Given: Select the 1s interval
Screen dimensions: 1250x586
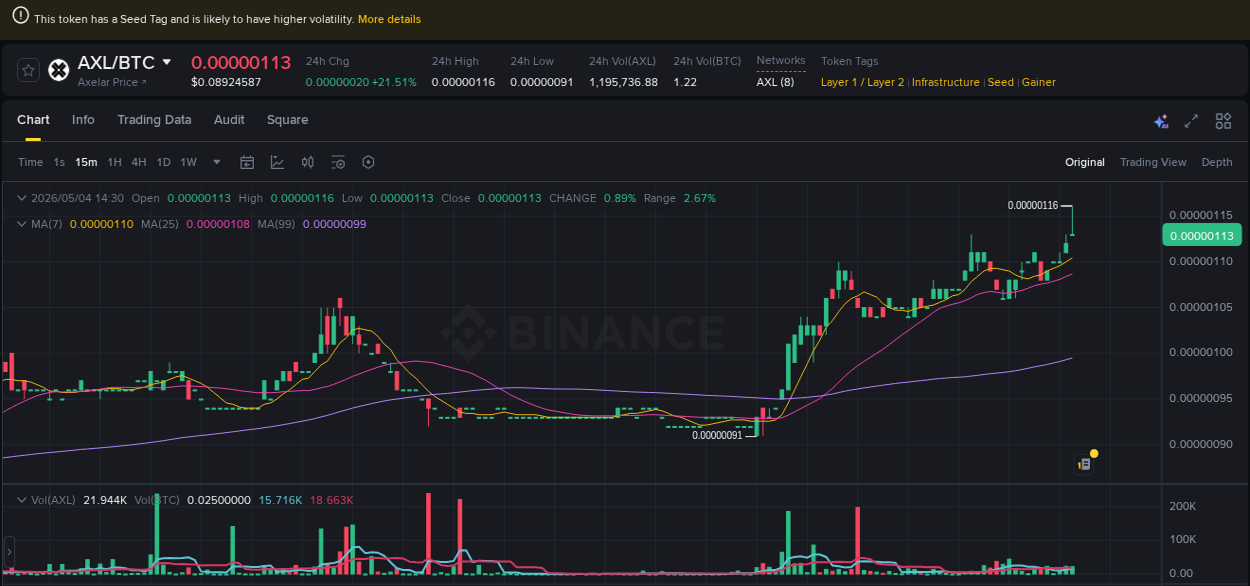Looking at the screenshot, I should (59, 162).
